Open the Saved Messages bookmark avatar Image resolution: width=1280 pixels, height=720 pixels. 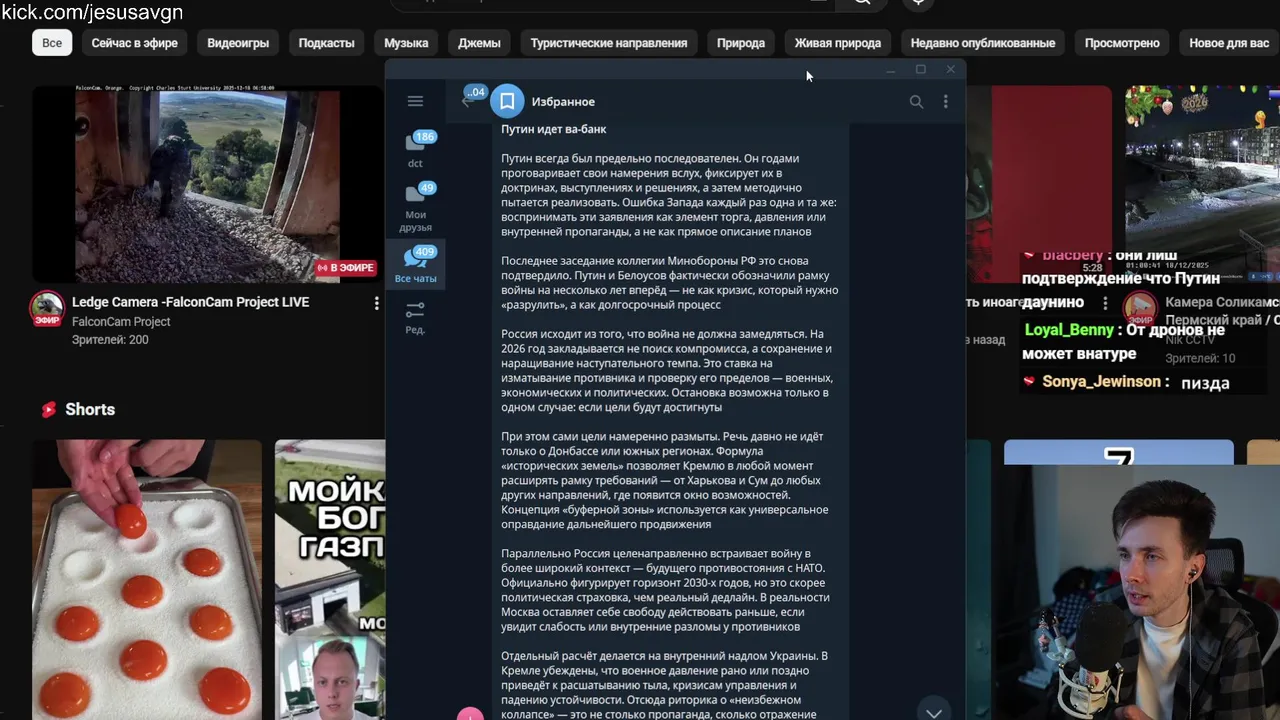(x=507, y=101)
